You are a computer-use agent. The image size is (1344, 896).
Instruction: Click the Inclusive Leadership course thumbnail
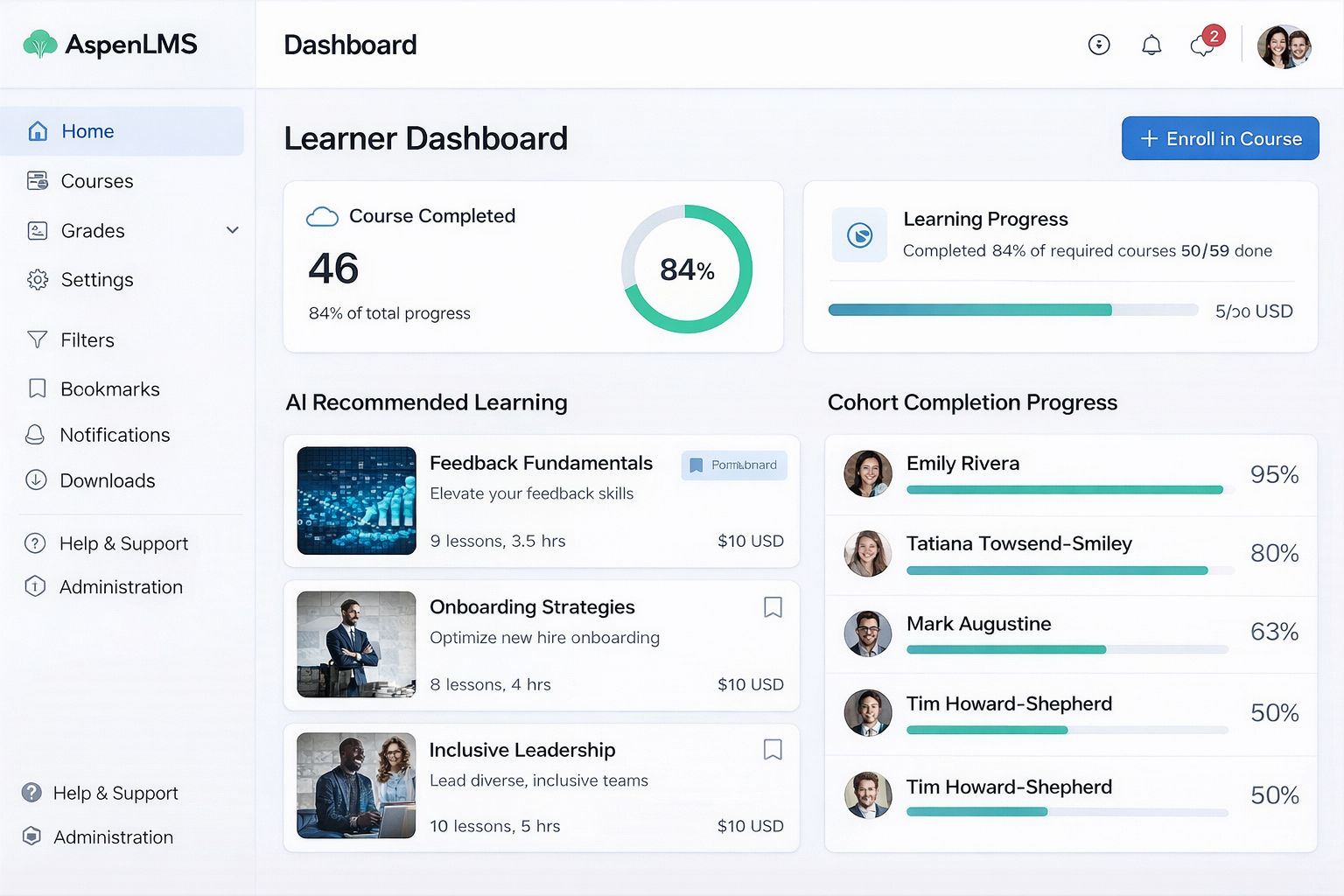tap(356, 786)
